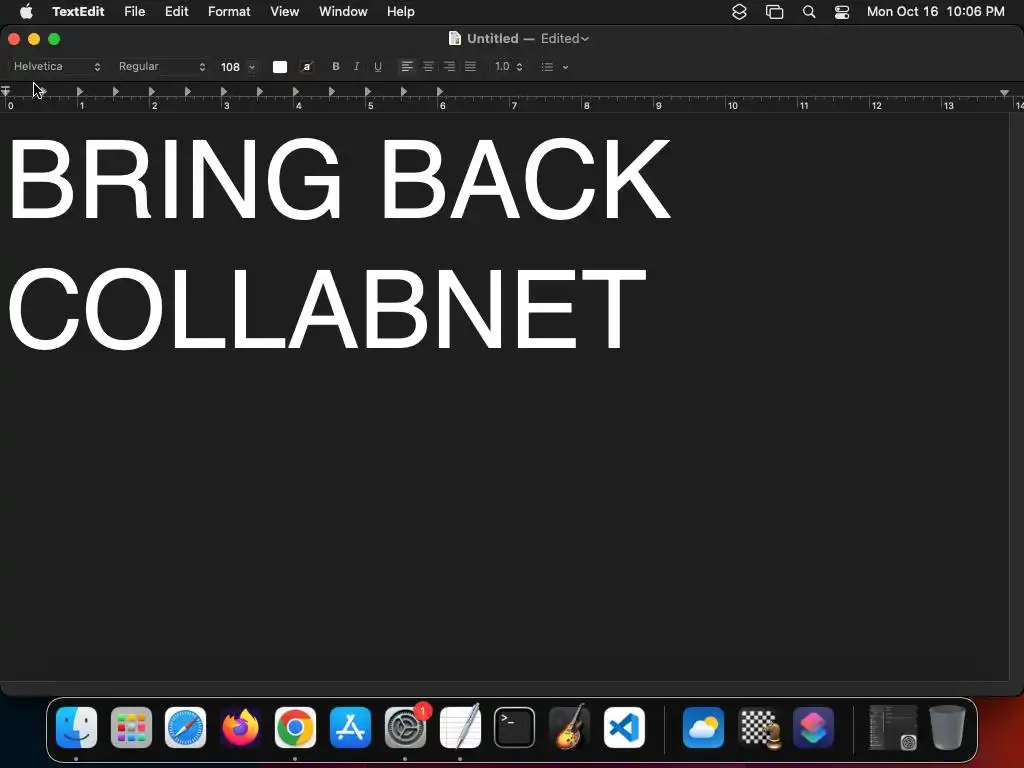
Task: Place cursor in the text BRING BACK
Action: point(338,178)
